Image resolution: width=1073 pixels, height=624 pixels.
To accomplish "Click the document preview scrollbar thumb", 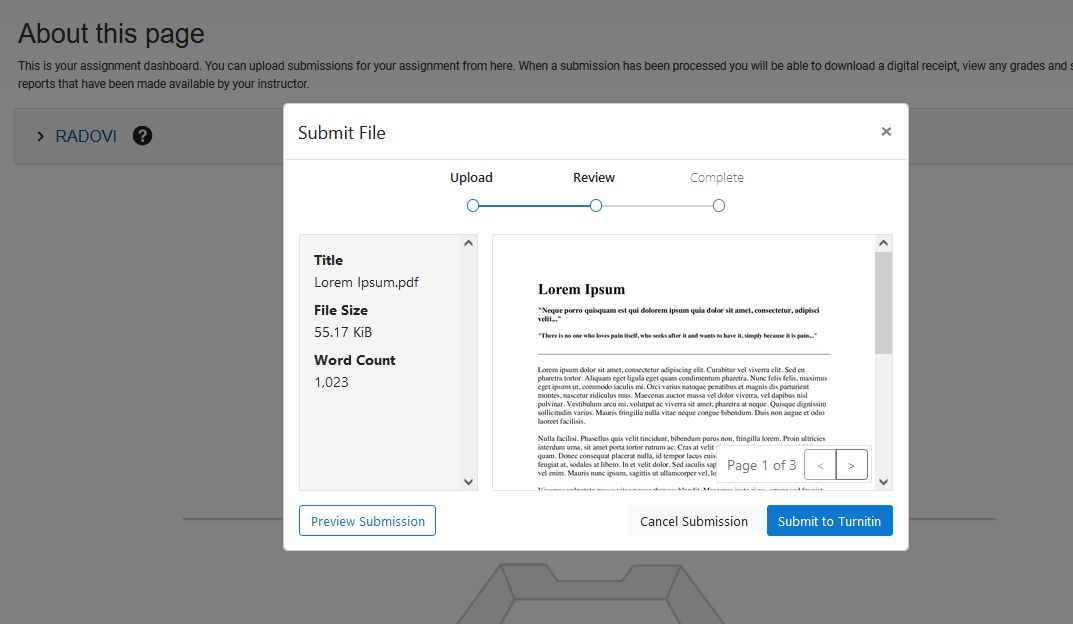I will coord(883,303).
